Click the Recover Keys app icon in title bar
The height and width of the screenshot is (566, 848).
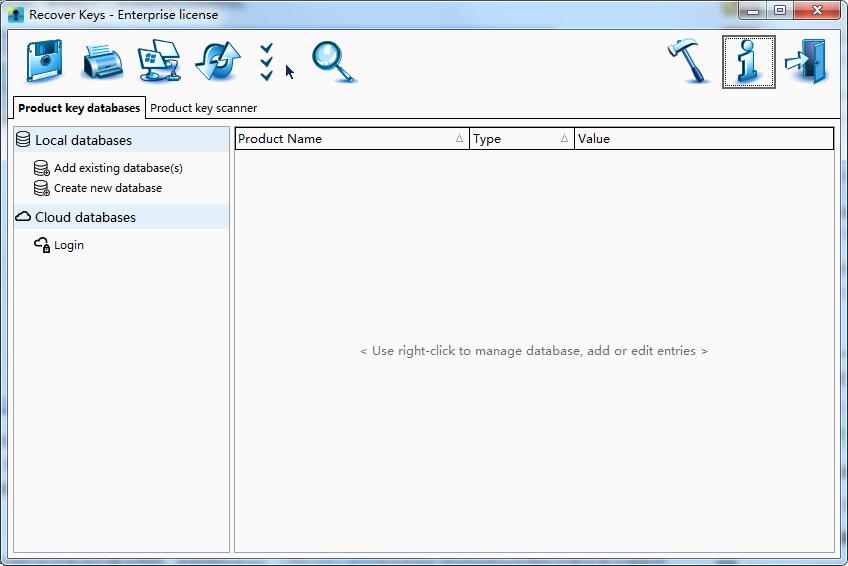click(16, 15)
